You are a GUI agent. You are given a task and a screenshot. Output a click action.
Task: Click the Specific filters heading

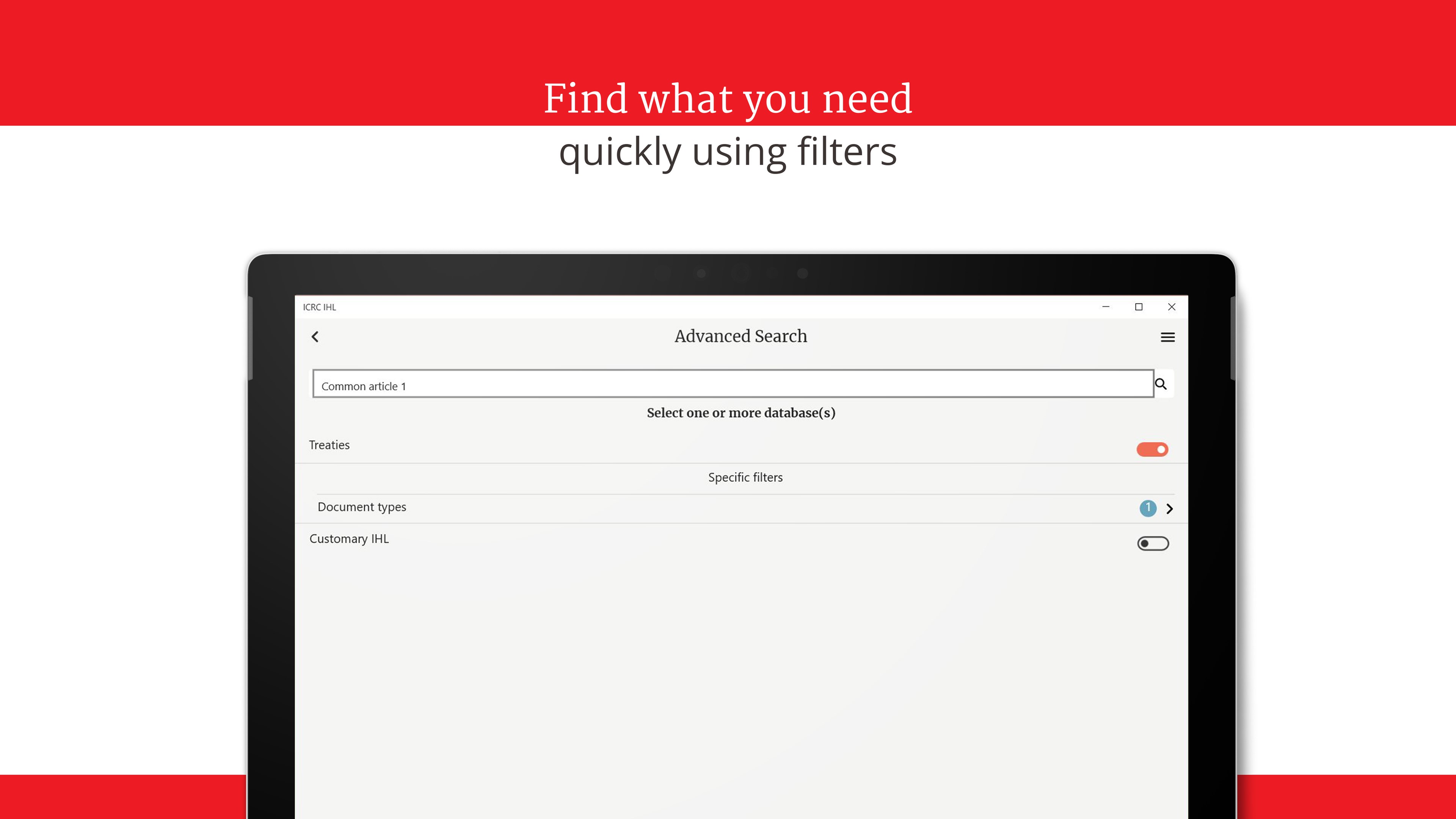pos(745,478)
